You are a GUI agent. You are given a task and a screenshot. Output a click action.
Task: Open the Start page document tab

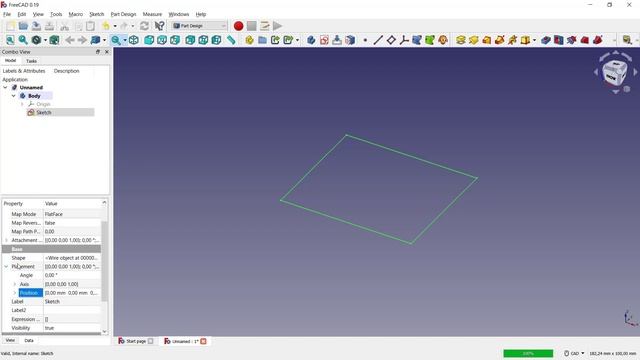136,341
